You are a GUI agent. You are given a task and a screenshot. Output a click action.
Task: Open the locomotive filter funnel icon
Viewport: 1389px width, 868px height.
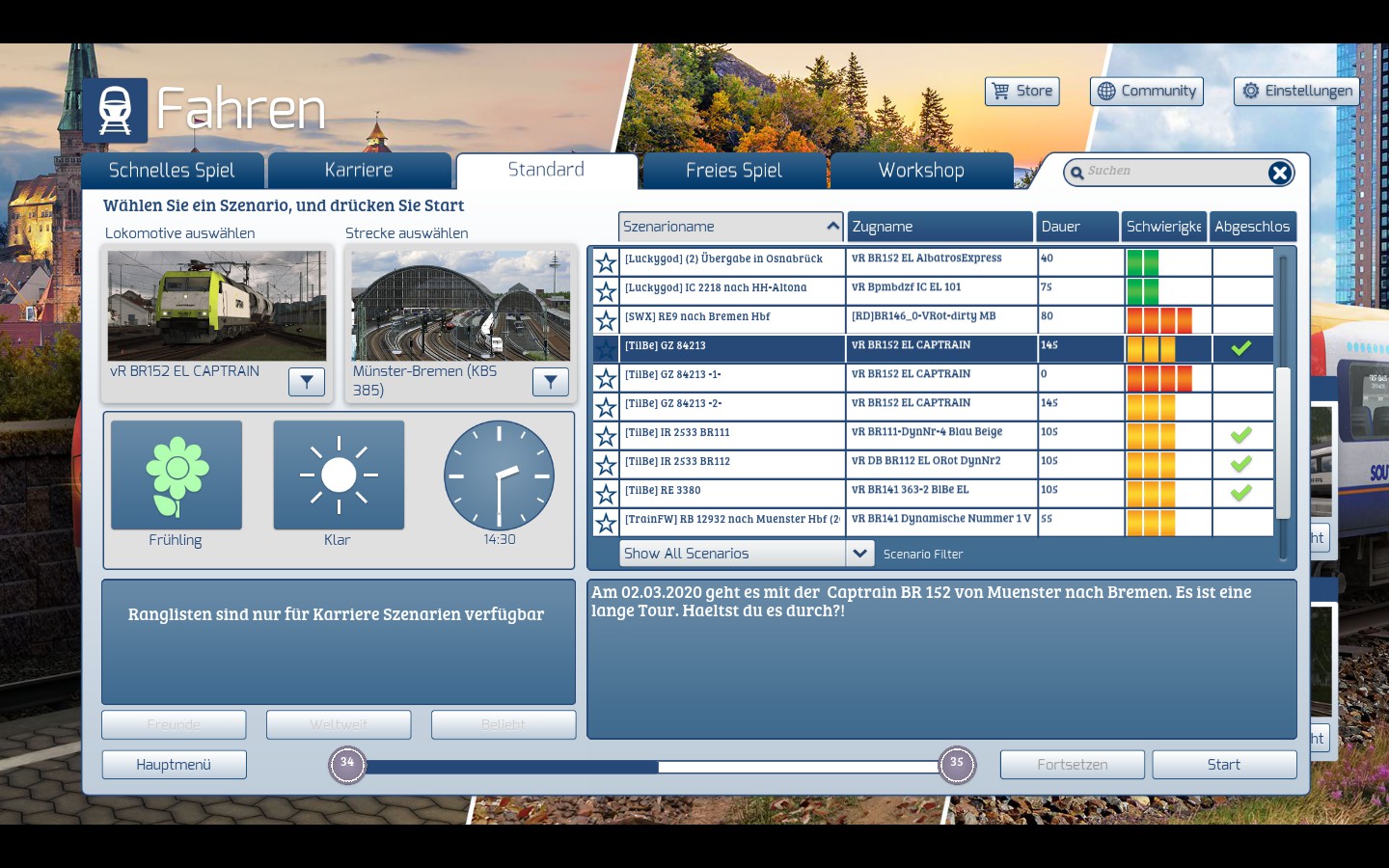[x=307, y=382]
